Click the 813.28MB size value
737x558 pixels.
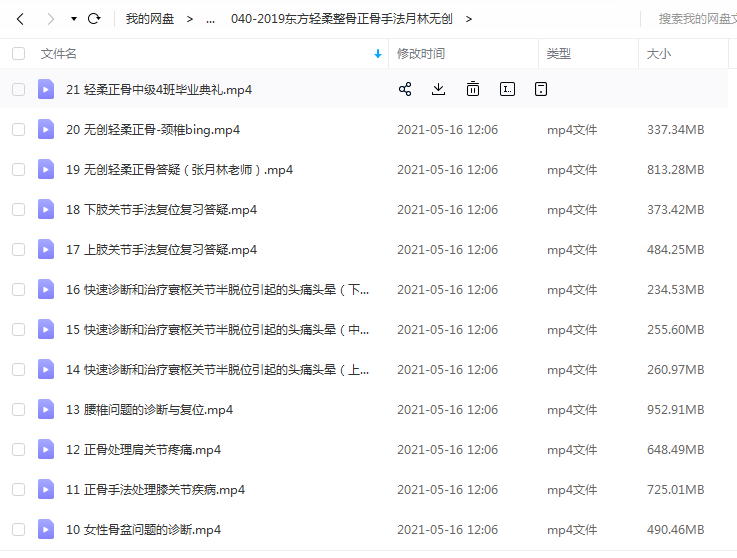pyautogui.click(x=675, y=169)
